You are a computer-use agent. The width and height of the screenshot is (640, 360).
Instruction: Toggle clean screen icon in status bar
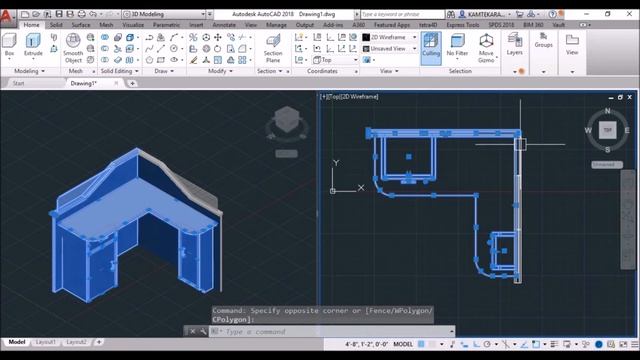coord(623,344)
